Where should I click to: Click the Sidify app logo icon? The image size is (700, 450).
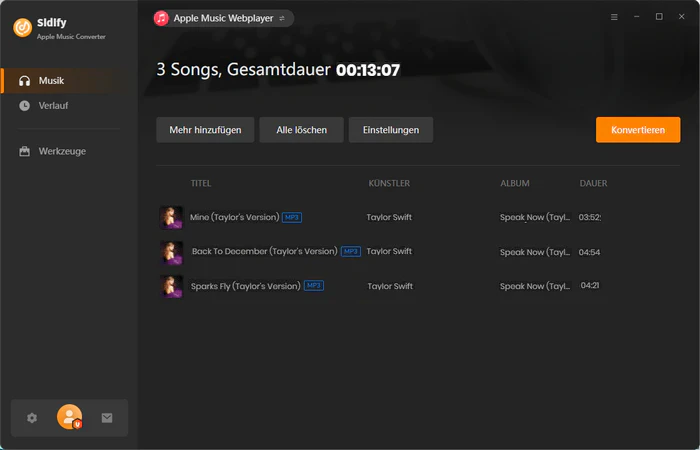coord(21,27)
